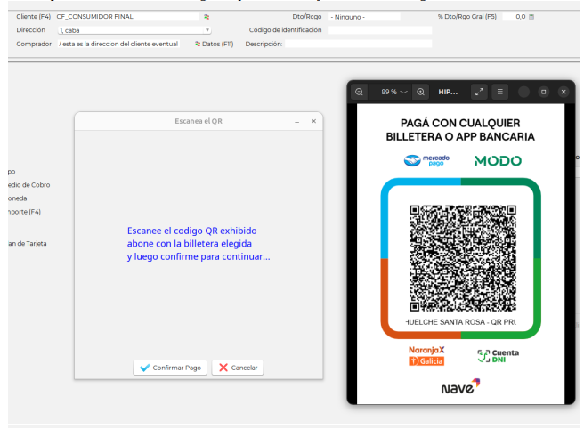Close the Escanea el QR dialog
The width and height of the screenshot is (584, 429).
point(314,121)
